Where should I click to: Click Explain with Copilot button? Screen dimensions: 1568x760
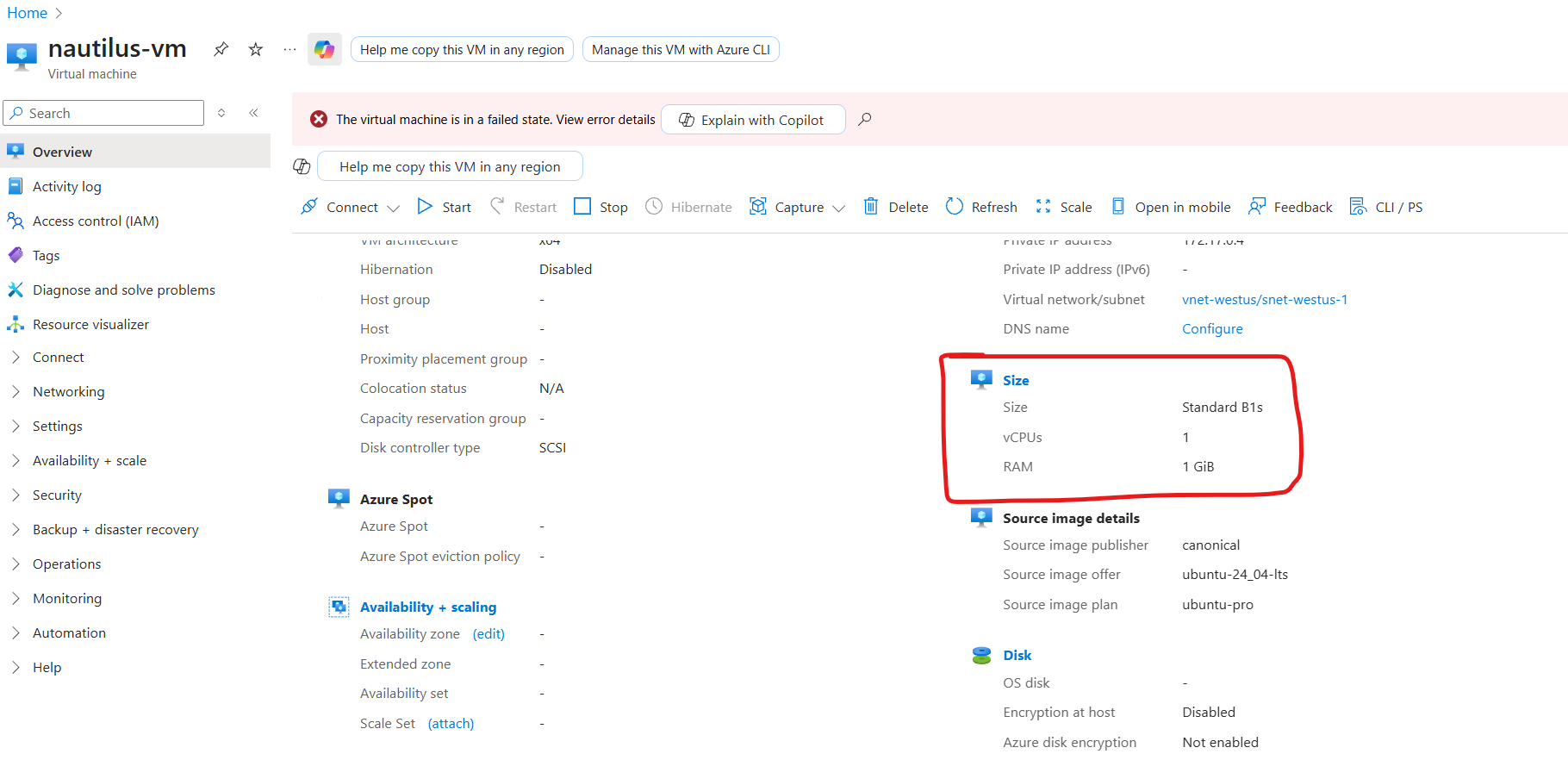click(x=752, y=120)
